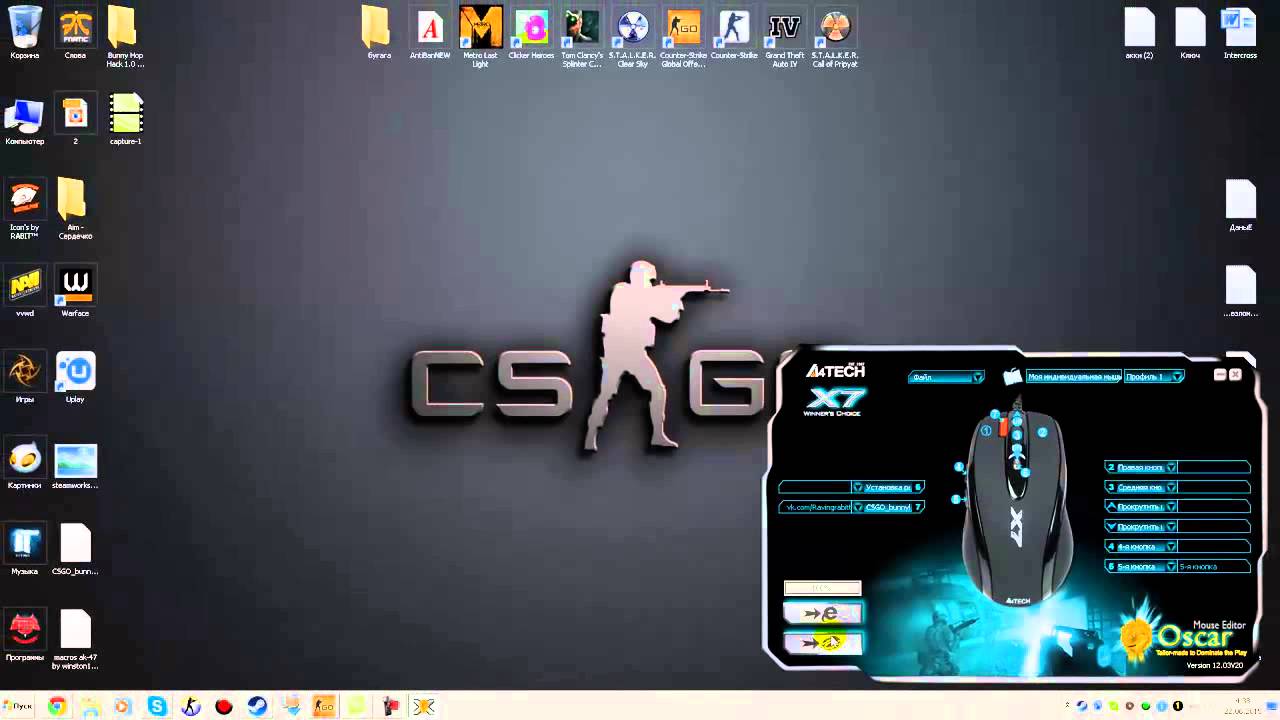Open the Warface shortcut
This screenshot has height=720, width=1280.
pos(75,293)
